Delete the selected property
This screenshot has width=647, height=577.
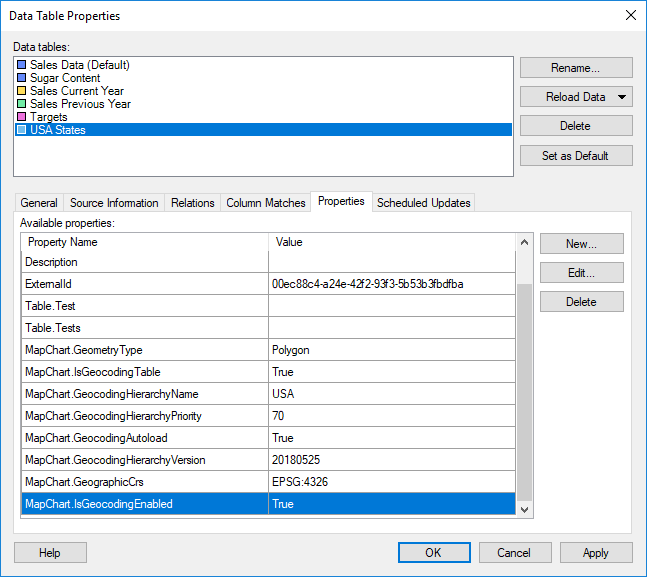point(581,302)
